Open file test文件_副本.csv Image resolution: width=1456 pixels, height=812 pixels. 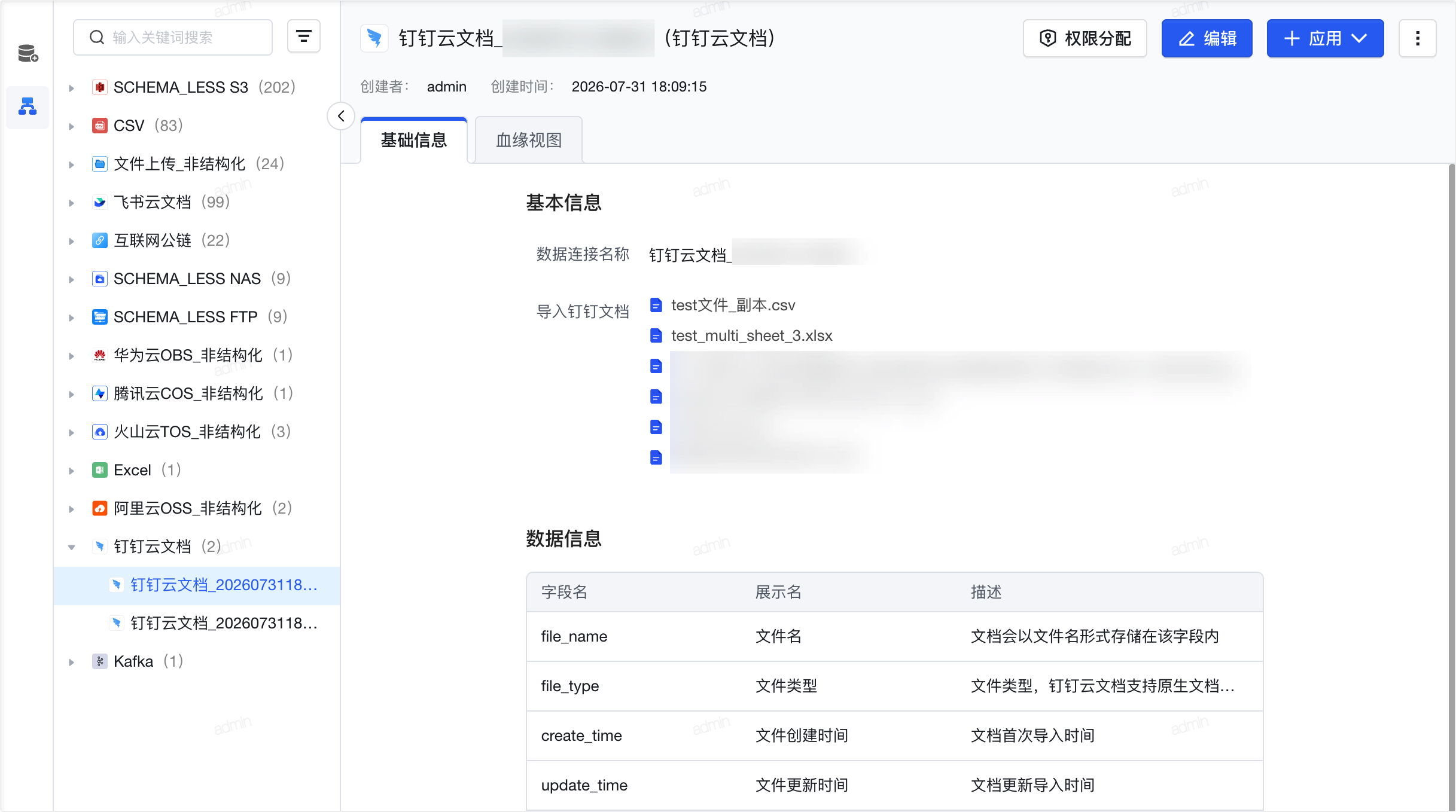733,305
